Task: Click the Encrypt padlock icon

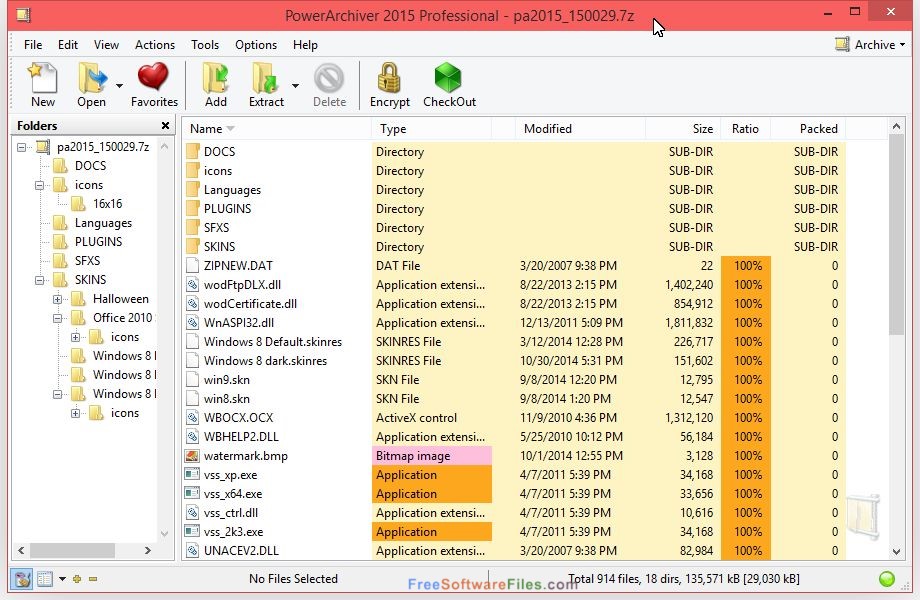Action: (x=389, y=78)
